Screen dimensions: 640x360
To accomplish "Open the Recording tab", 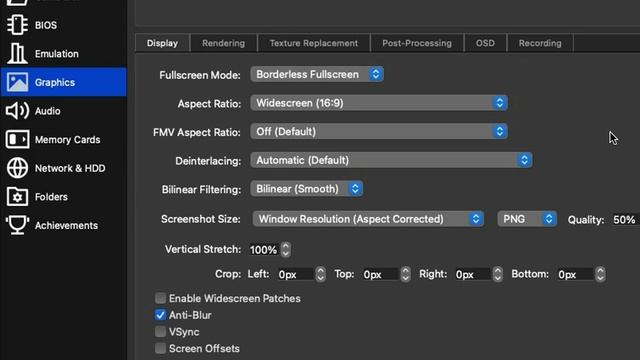I will click(540, 43).
